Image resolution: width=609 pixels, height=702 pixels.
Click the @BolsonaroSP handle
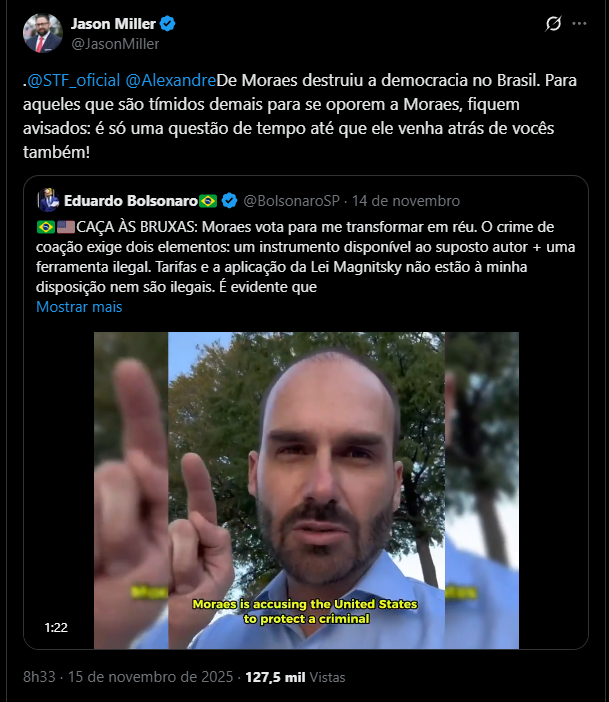pos(292,201)
